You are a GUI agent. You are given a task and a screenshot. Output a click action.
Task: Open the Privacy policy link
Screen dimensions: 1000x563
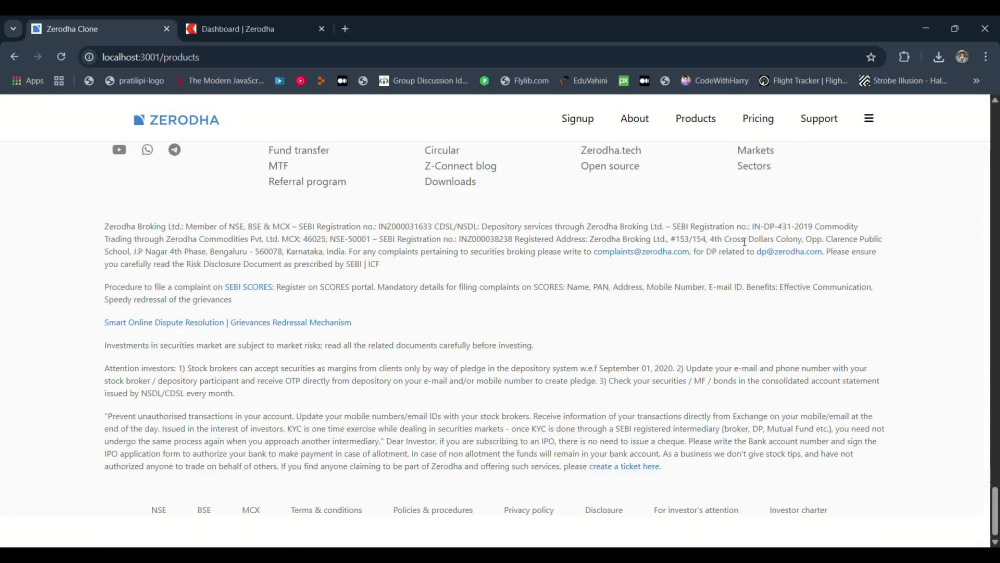(529, 510)
